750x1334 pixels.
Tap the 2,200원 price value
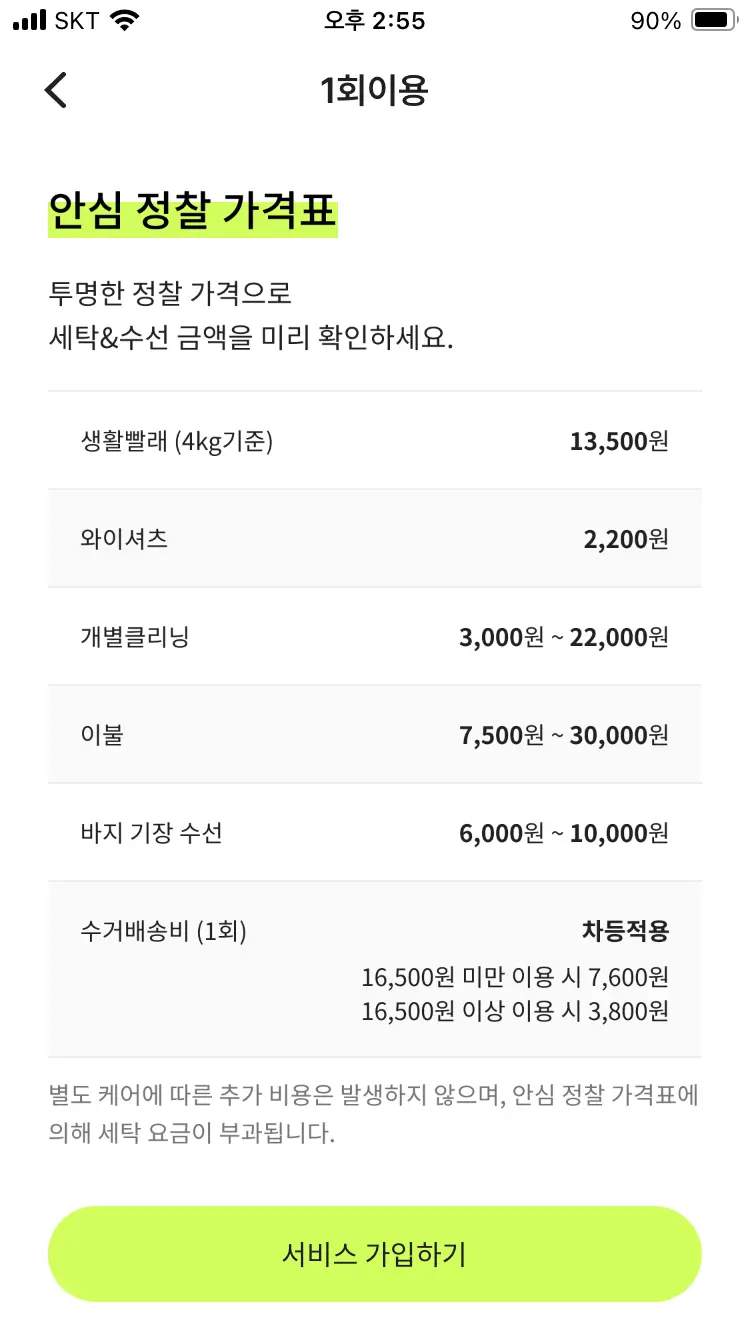625,539
